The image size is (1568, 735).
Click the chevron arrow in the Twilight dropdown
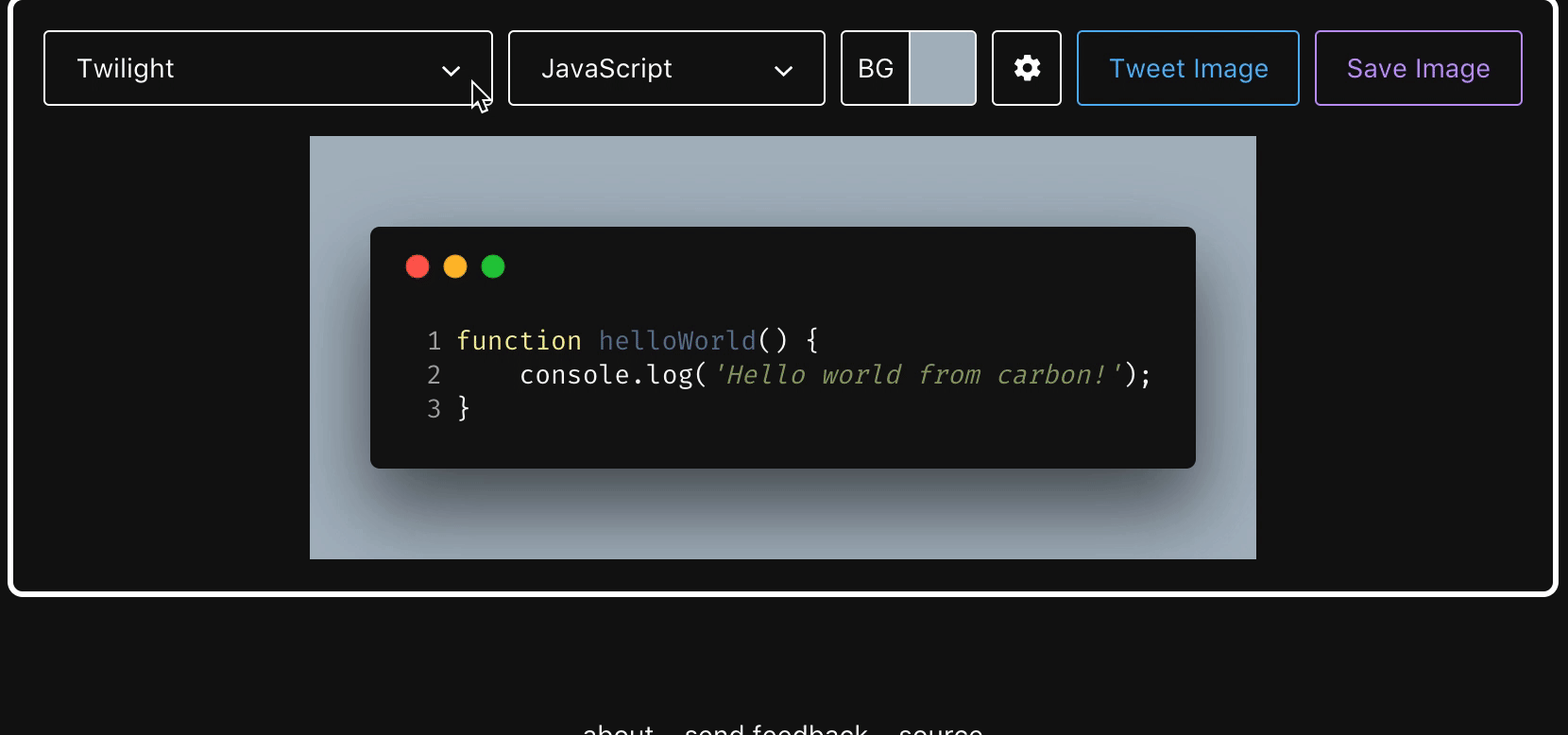[x=452, y=71]
